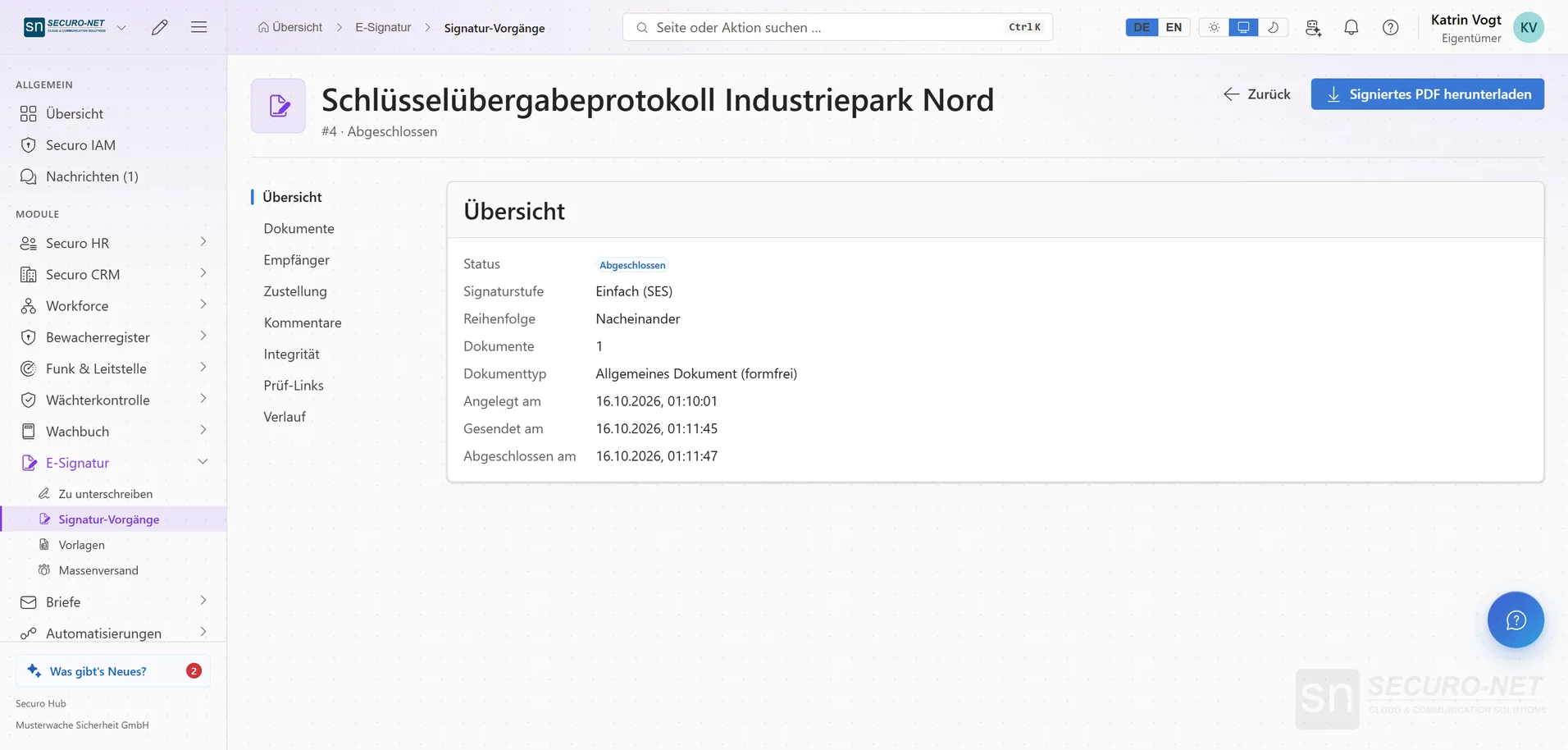
Task: Enable dark theme moon toggle
Action: point(1273,27)
